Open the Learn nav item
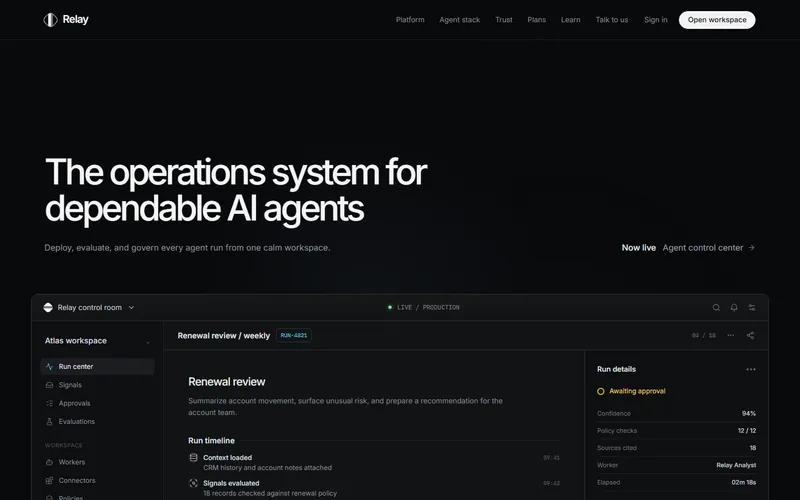 click(570, 20)
